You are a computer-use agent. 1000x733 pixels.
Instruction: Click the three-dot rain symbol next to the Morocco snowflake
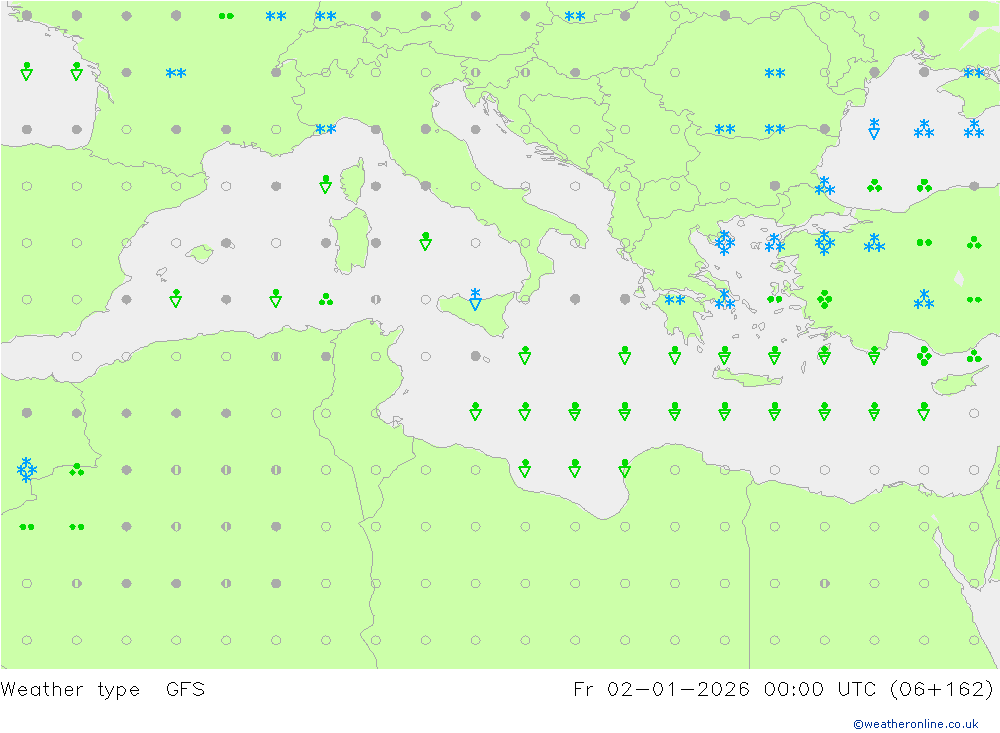coord(77,470)
